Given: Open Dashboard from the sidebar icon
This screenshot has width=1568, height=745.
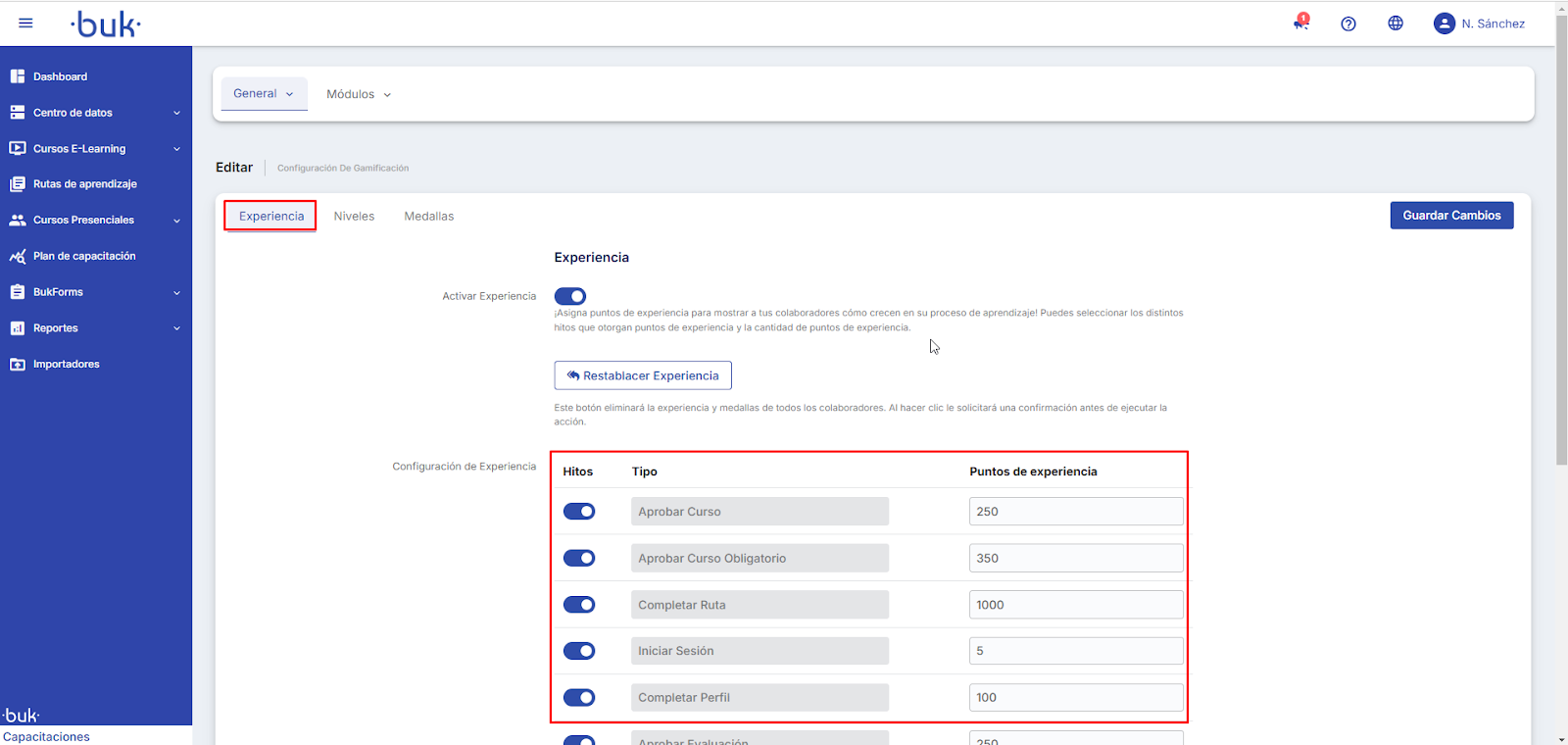Looking at the screenshot, I should pyautogui.click(x=18, y=76).
